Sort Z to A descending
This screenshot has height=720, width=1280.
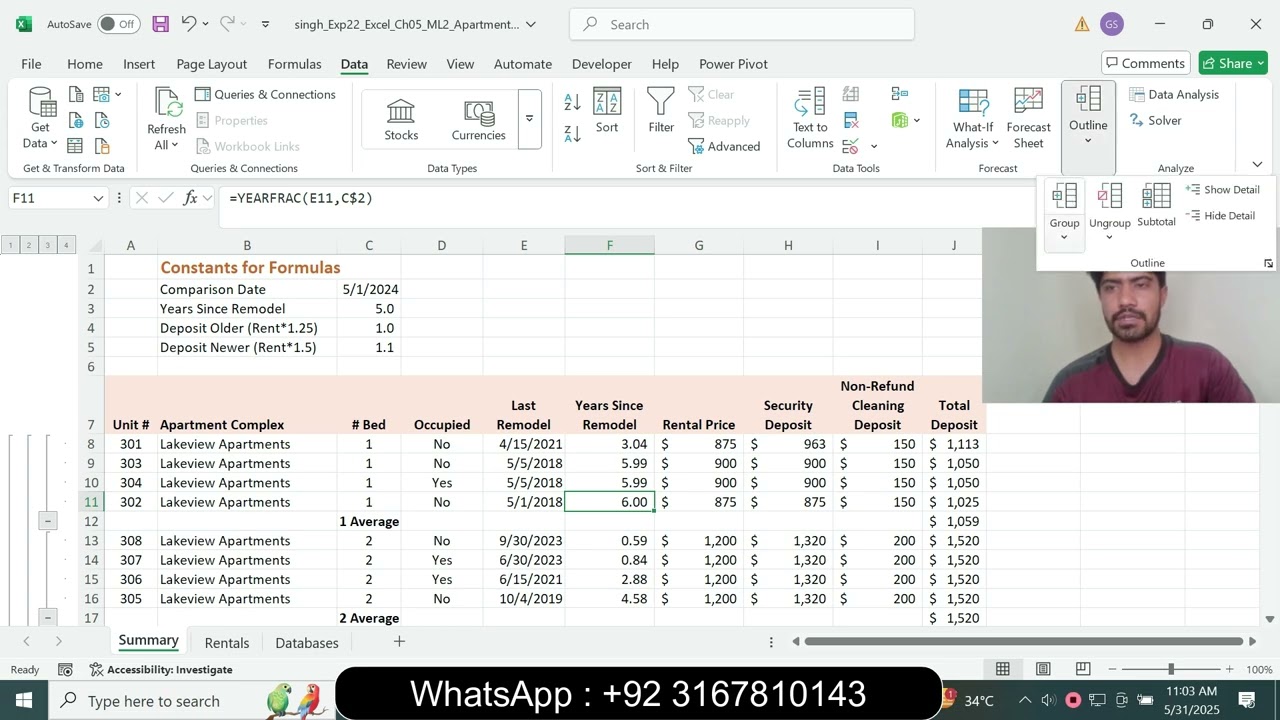(x=573, y=133)
